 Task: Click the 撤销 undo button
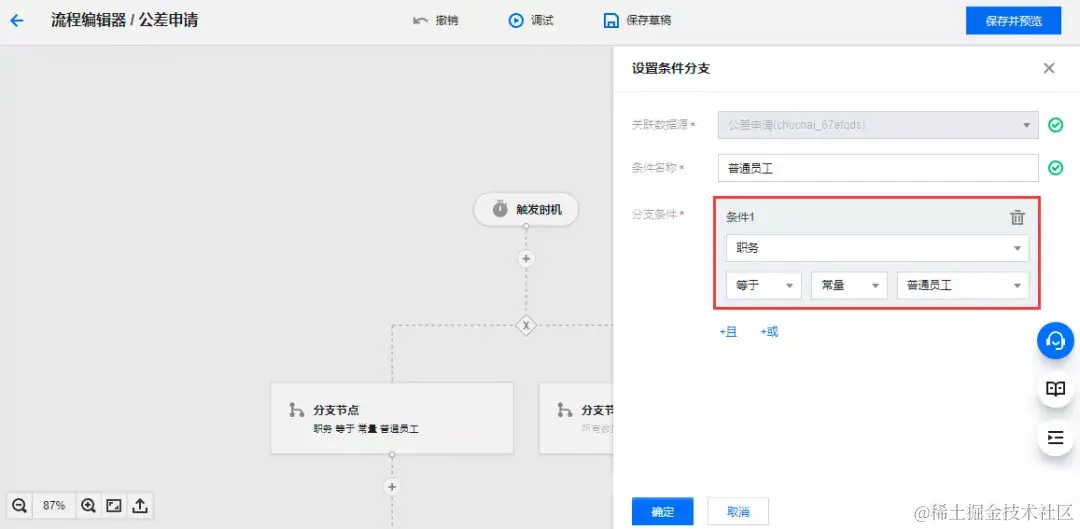pyautogui.click(x=435, y=21)
